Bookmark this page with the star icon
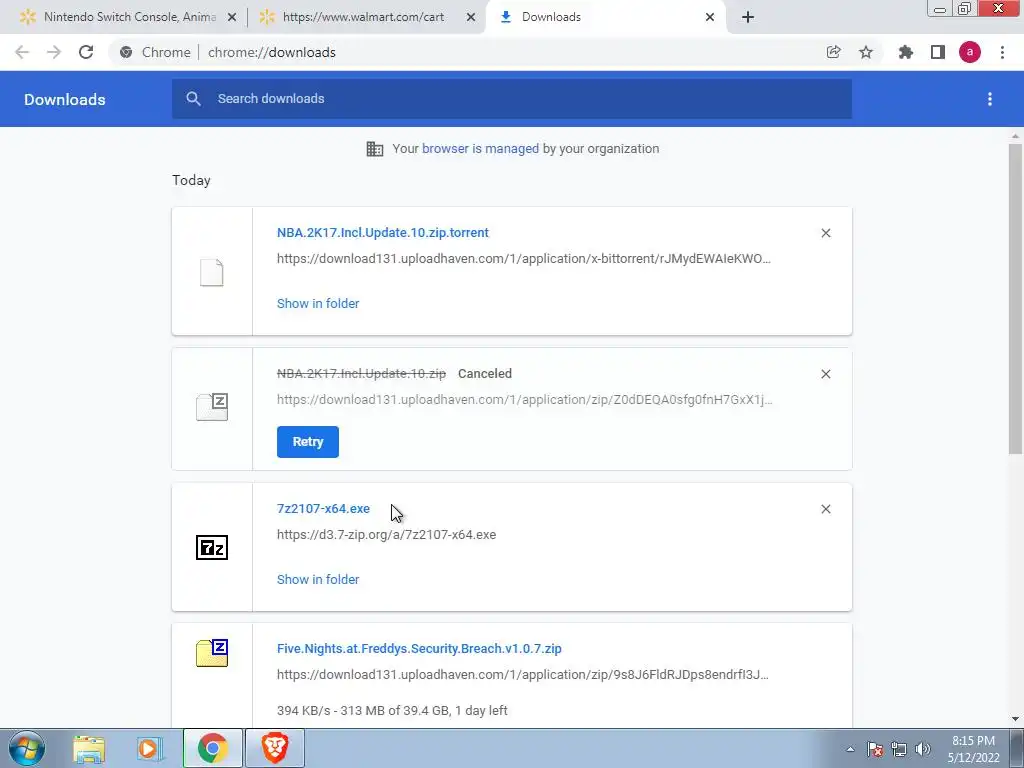This screenshot has width=1024, height=768. [866, 52]
